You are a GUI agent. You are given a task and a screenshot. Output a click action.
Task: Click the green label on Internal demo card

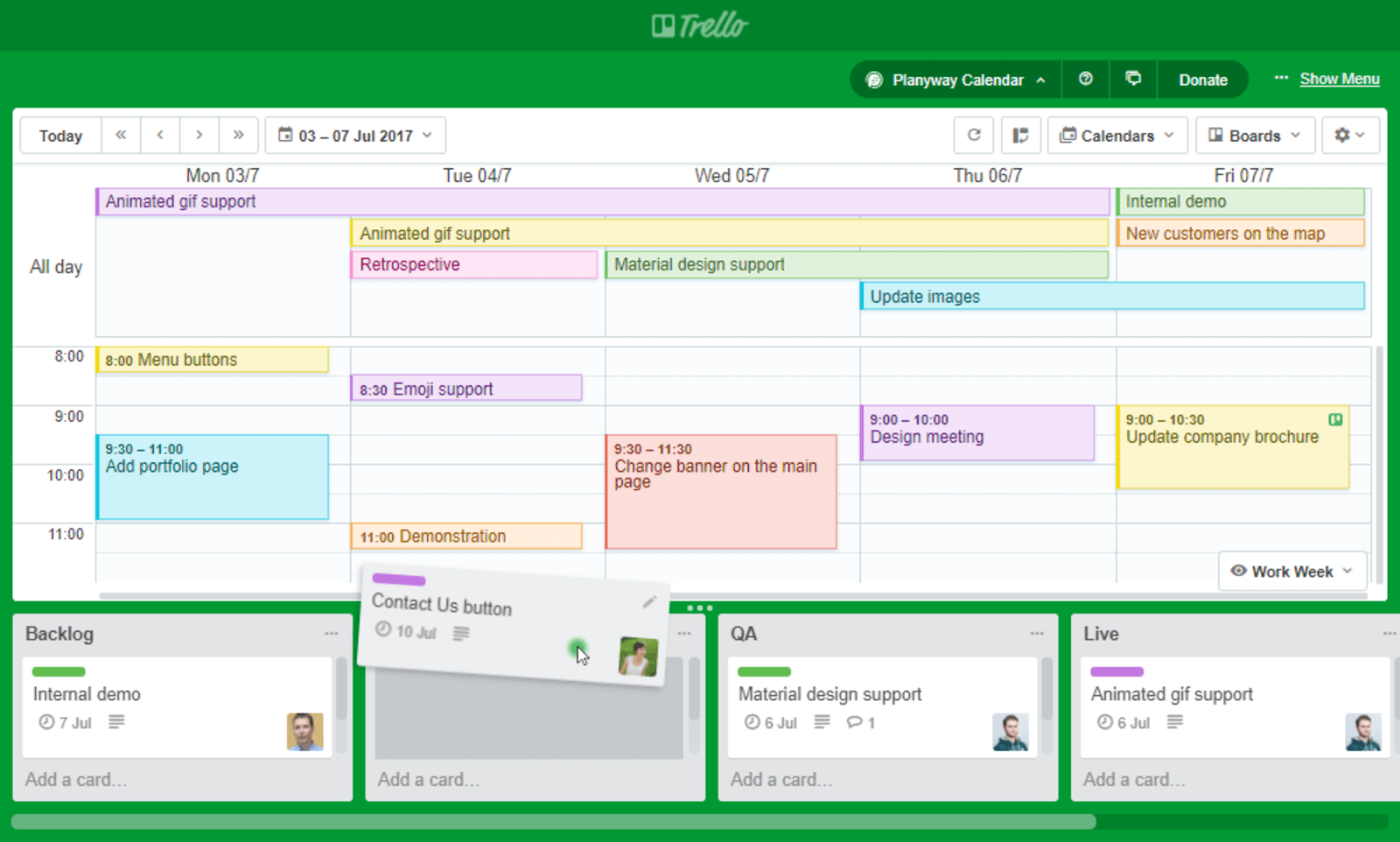tap(59, 671)
